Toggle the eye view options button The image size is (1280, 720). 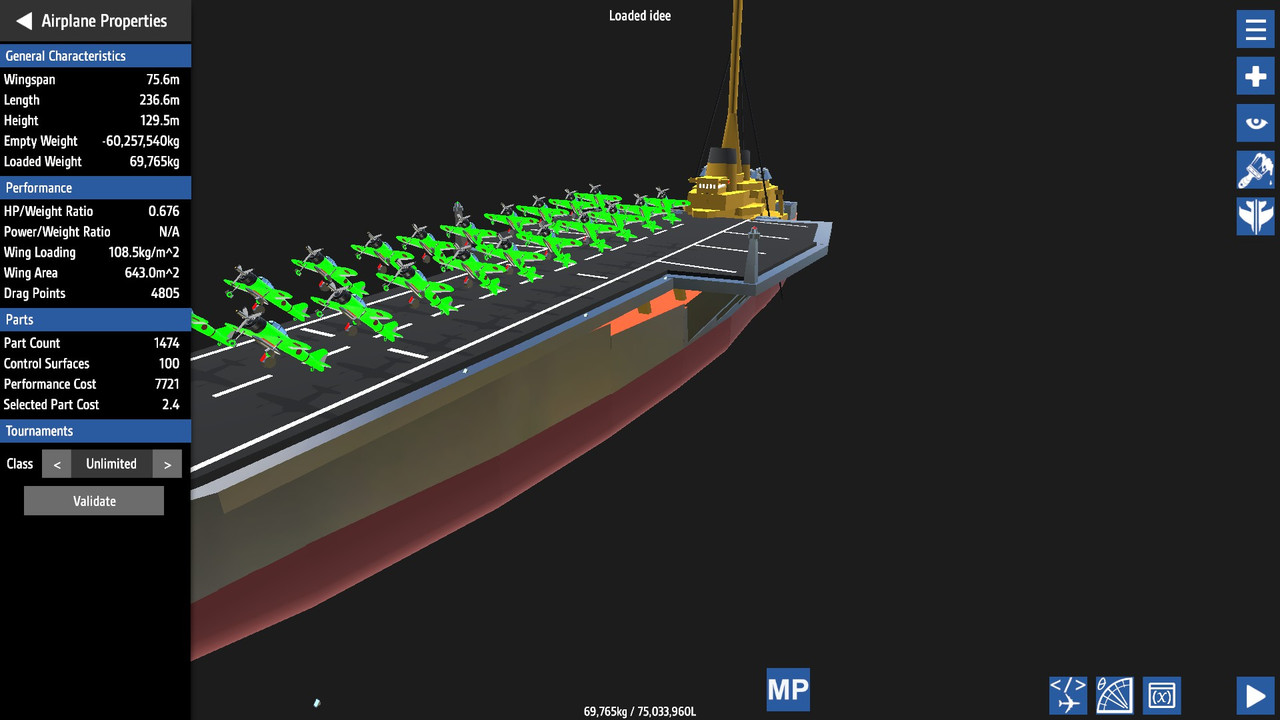click(x=1255, y=123)
